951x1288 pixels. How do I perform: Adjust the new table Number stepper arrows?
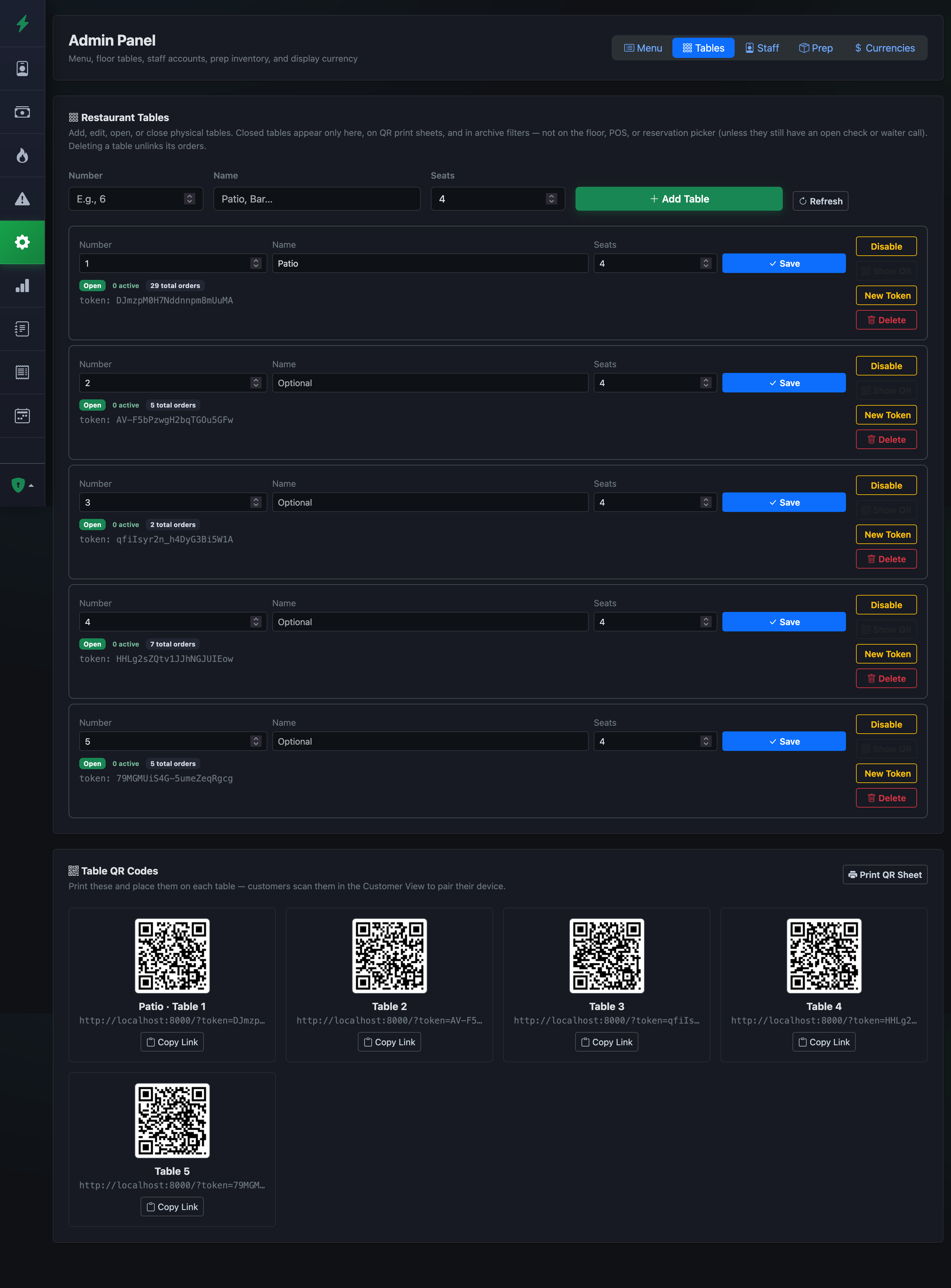click(x=189, y=198)
